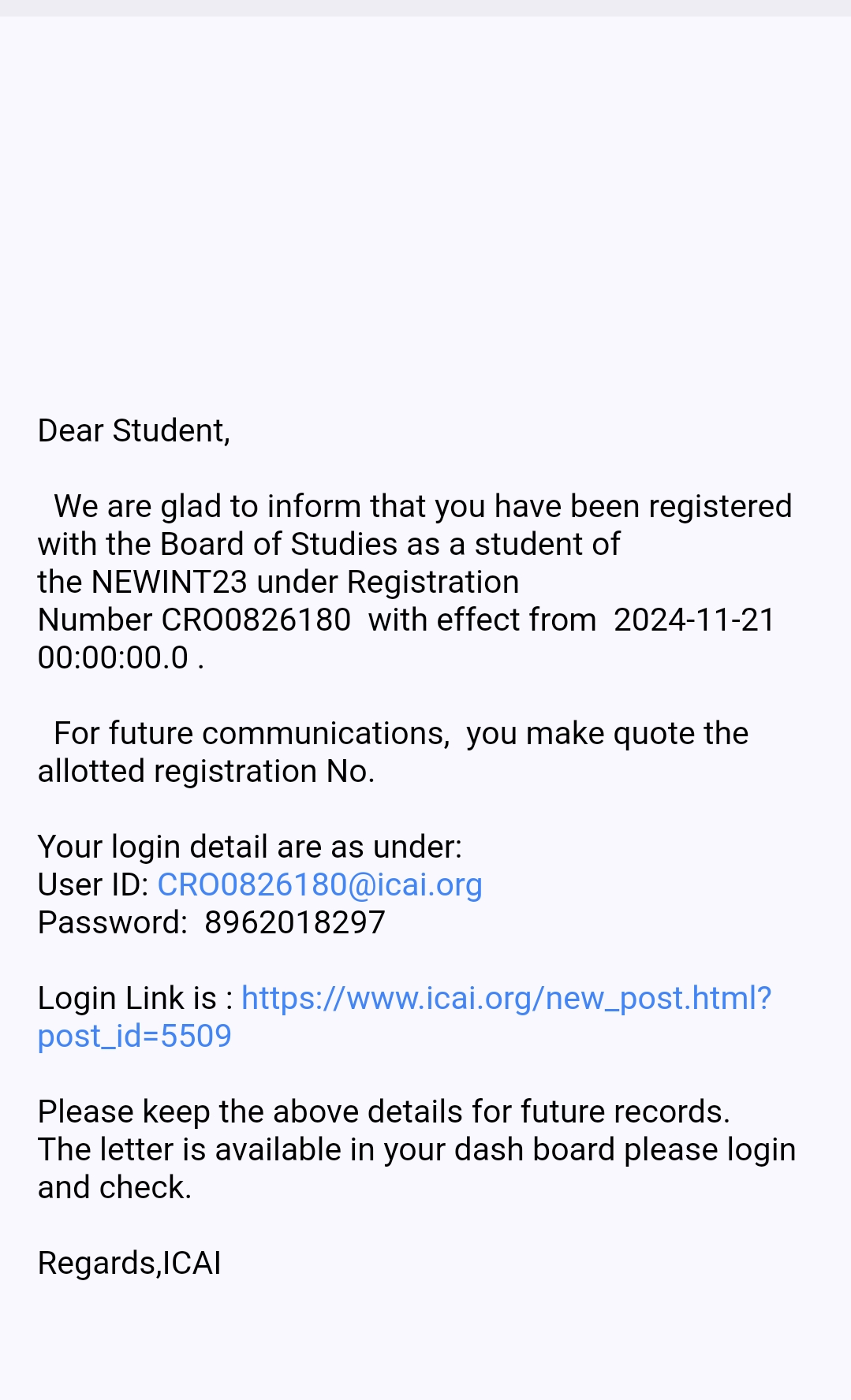Click the course code NEWINT23
Viewport: 851px width, 1400px height.
pos(170,582)
